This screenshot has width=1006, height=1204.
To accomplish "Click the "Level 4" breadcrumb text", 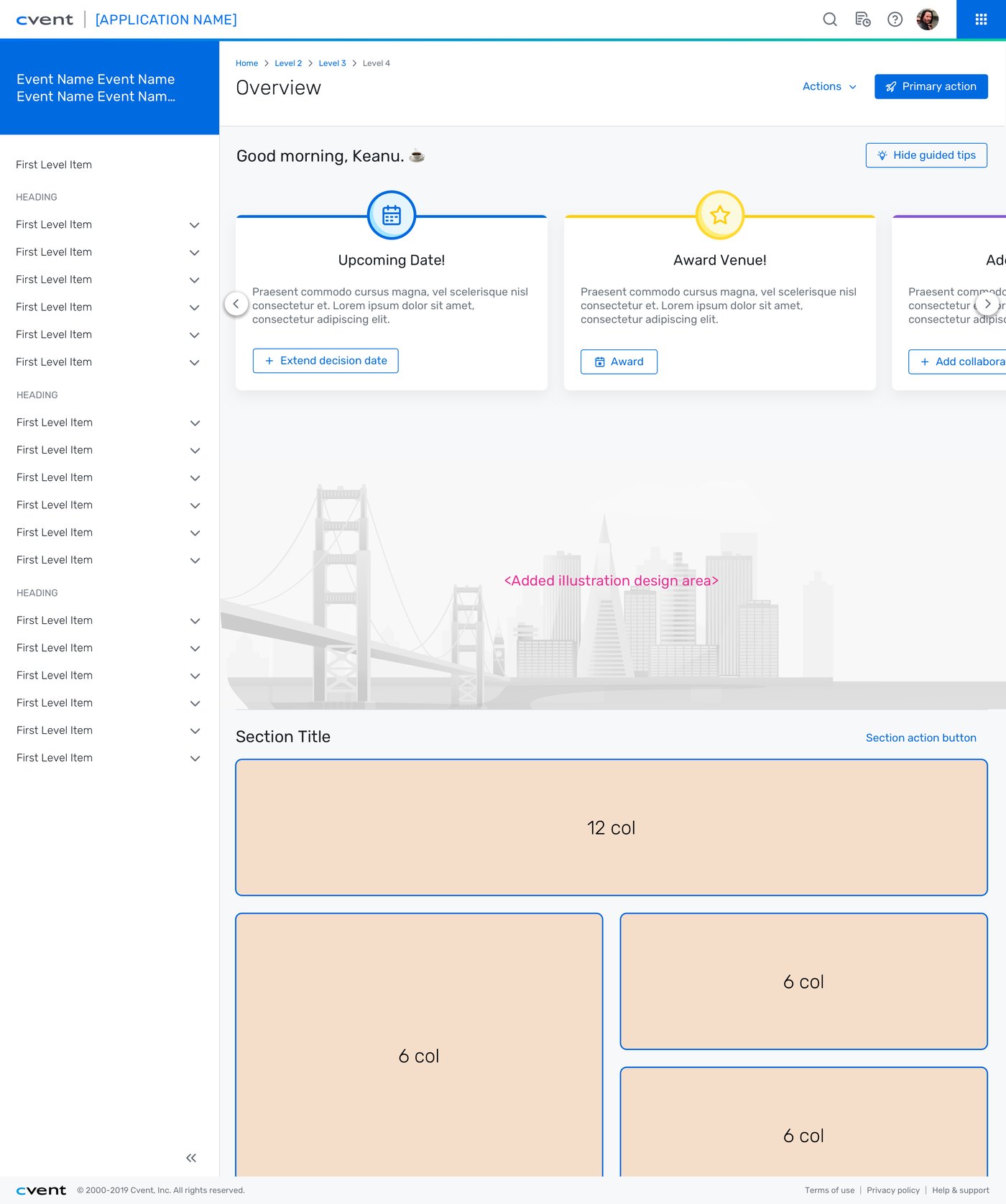I will tap(377, 63).
